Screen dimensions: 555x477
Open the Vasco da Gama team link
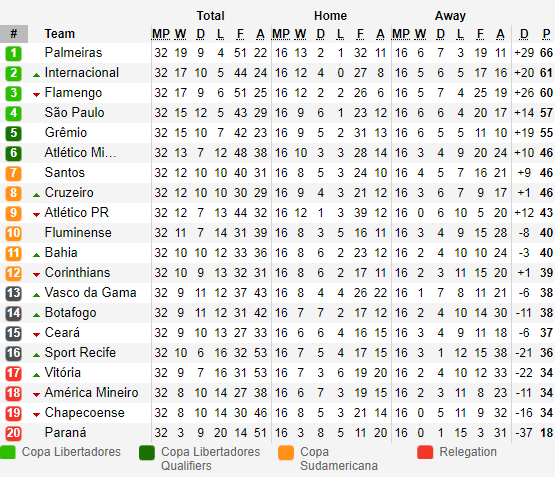[x=91, y=292]
